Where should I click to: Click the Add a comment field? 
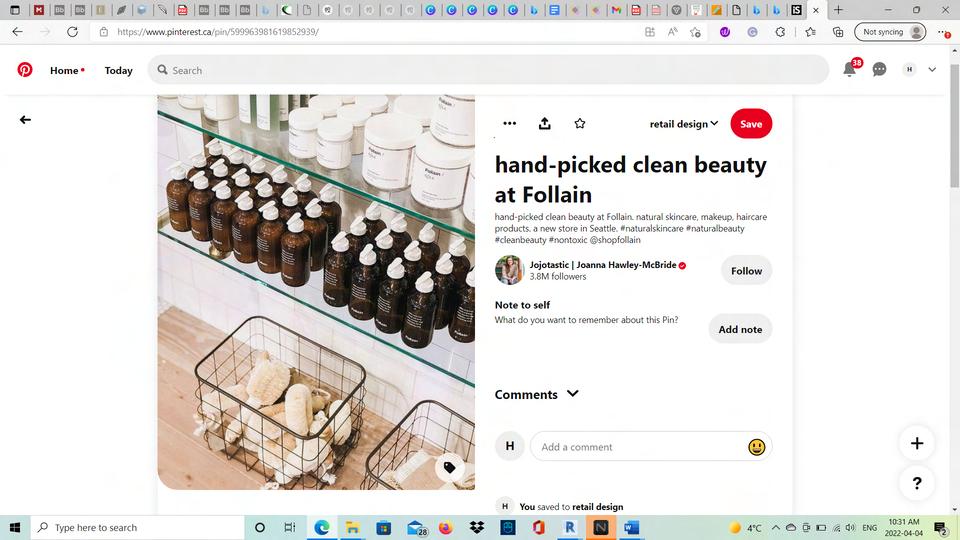[638, 447]
